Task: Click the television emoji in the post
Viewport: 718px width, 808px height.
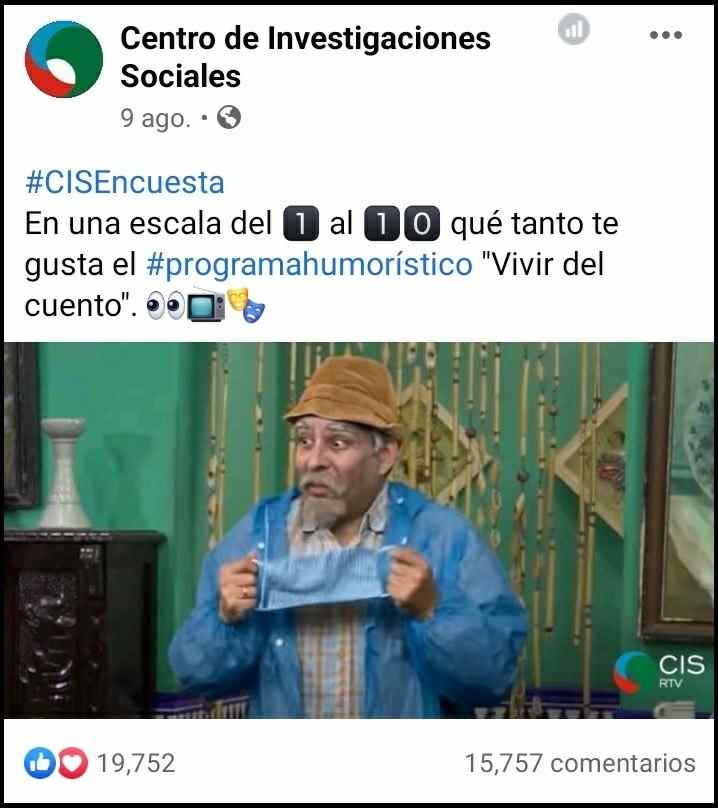Action: (206, 305)
